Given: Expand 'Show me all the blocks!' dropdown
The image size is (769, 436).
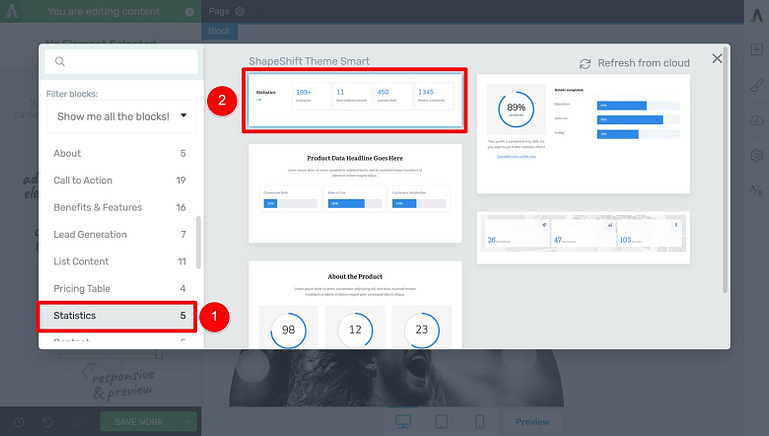Looking at the screenshot, I should (122, 116).
